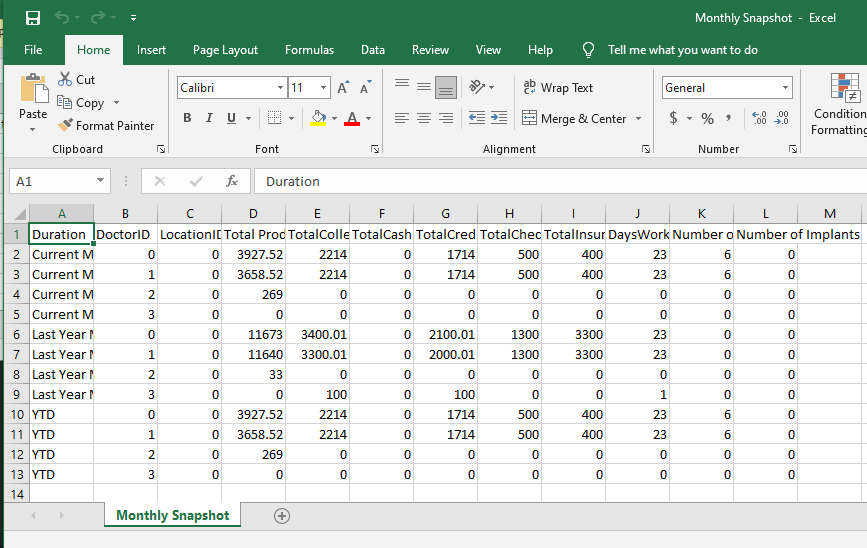Viewport: 867px width, 548px height.
Task: Click the Format Painter brush icon
Action: [66, 126]
